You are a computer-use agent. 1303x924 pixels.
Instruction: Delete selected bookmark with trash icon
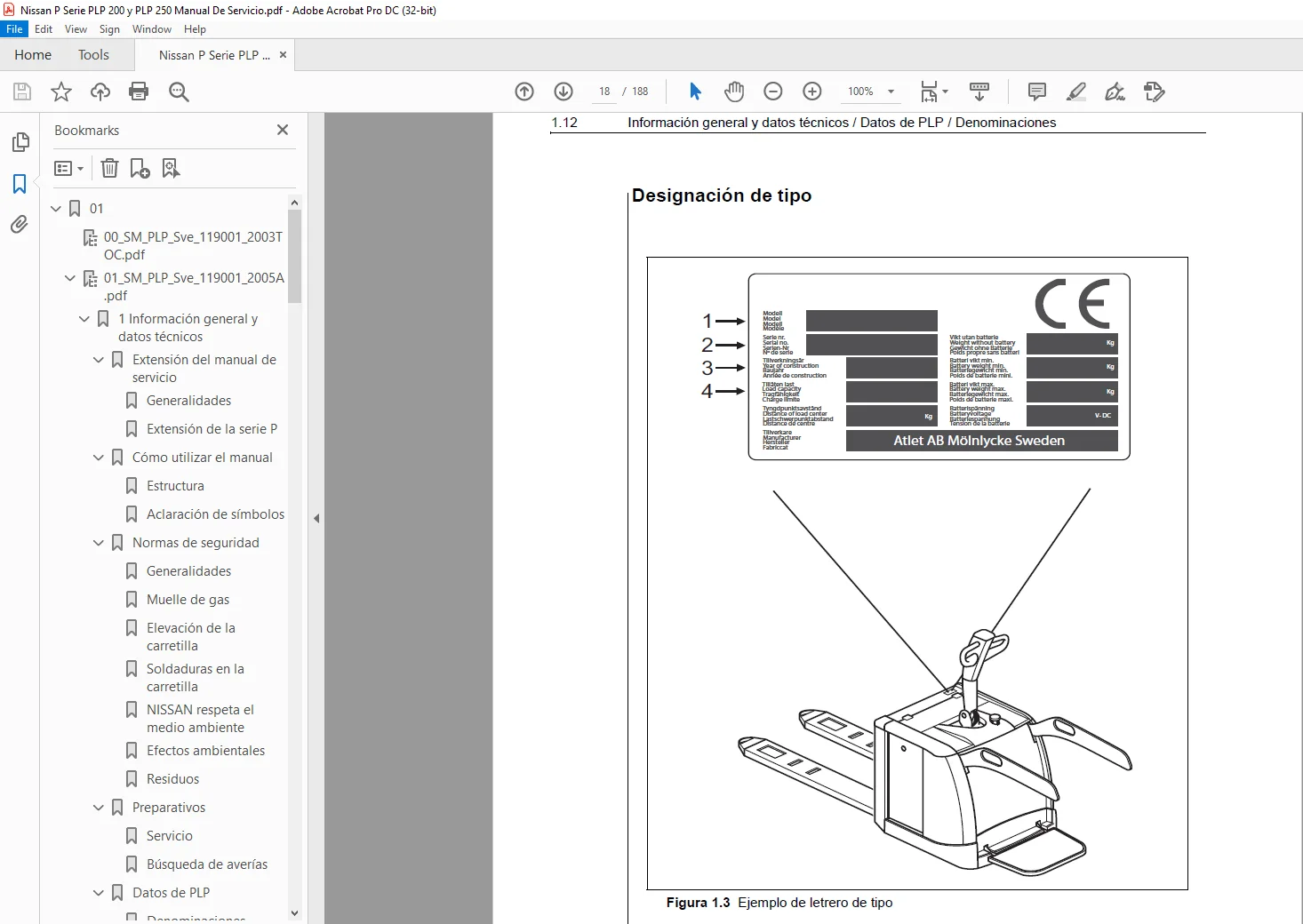[109, 168]
